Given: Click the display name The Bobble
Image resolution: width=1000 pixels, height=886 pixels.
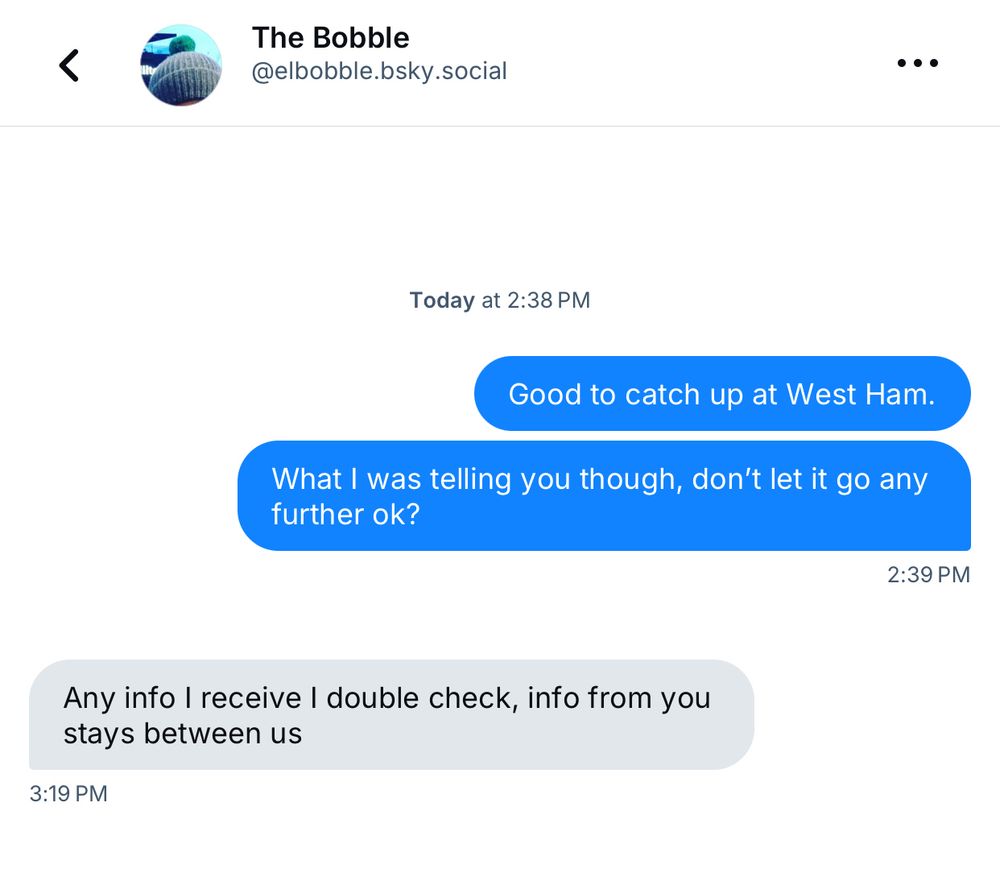Looking at the screenshot, I should 330,38.
